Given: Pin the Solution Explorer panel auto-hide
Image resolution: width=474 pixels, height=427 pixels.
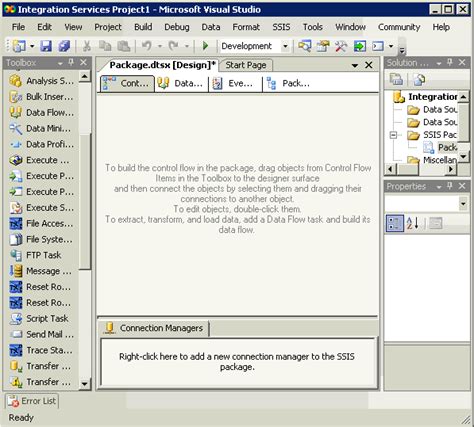Looking at the screenshot, I should coord(450,62).
